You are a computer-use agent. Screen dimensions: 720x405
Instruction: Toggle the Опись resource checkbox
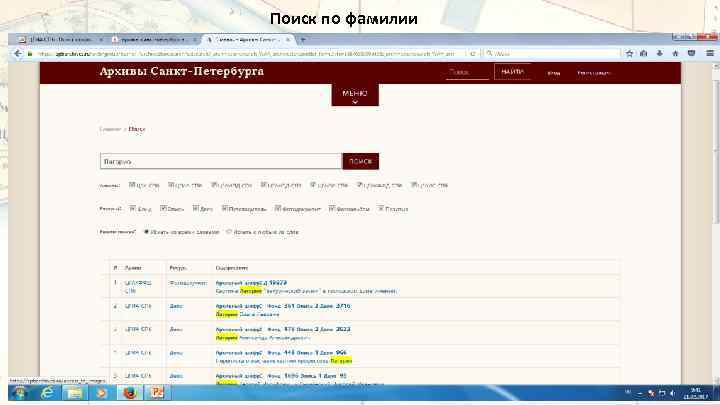(x=163, y=208)
